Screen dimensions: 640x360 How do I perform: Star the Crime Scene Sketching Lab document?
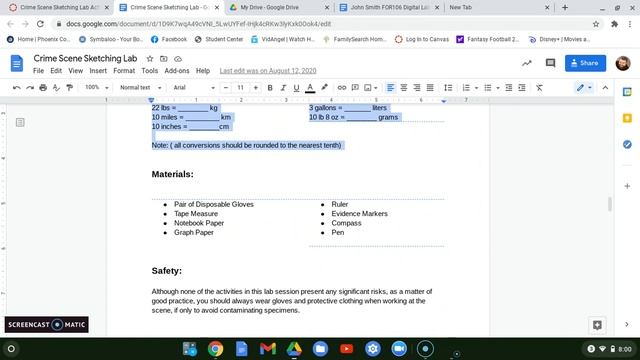[150, 59]
